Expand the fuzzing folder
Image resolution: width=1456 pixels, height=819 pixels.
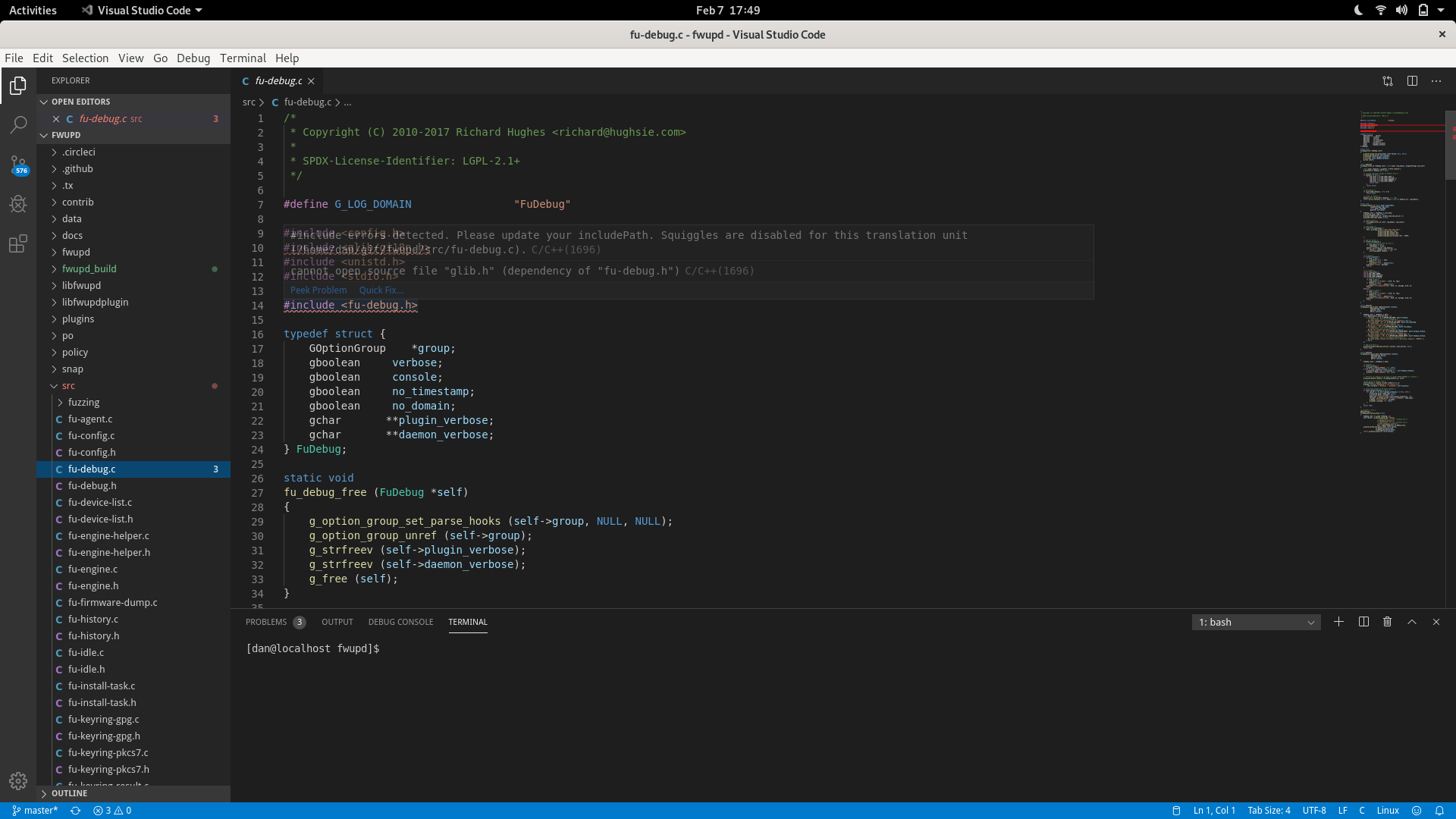[x=133, y=403]
